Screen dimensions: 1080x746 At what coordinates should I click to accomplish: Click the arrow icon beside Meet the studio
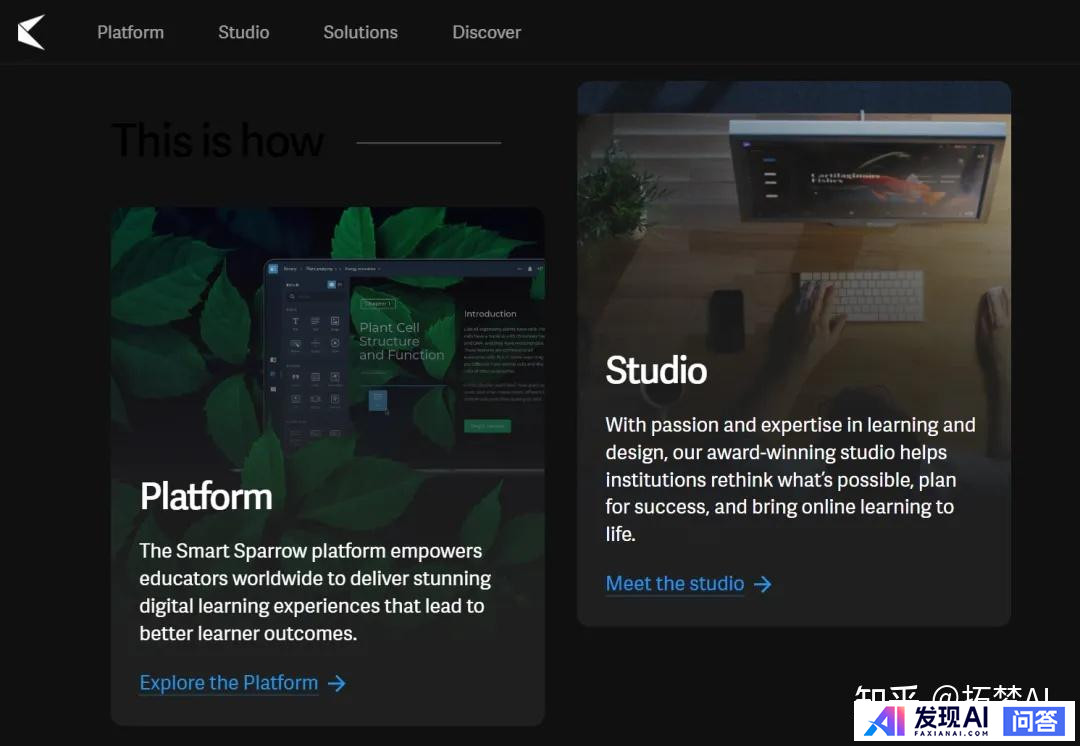pyautogui.click(x=763, y=584)
